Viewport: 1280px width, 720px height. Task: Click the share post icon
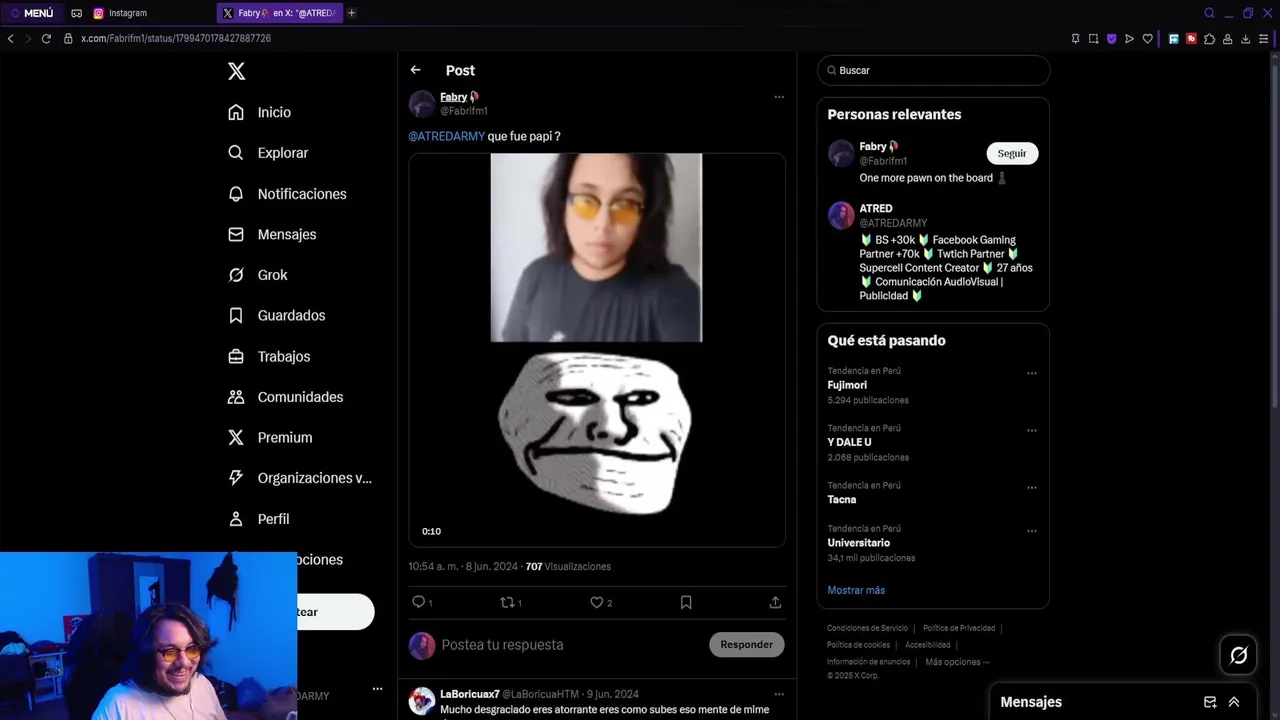775,602
